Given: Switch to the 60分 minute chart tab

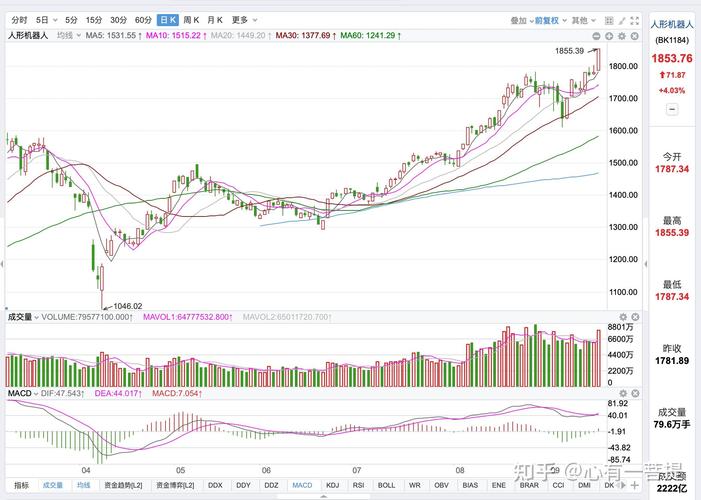Looking at the screenshot, I should 143,19.
